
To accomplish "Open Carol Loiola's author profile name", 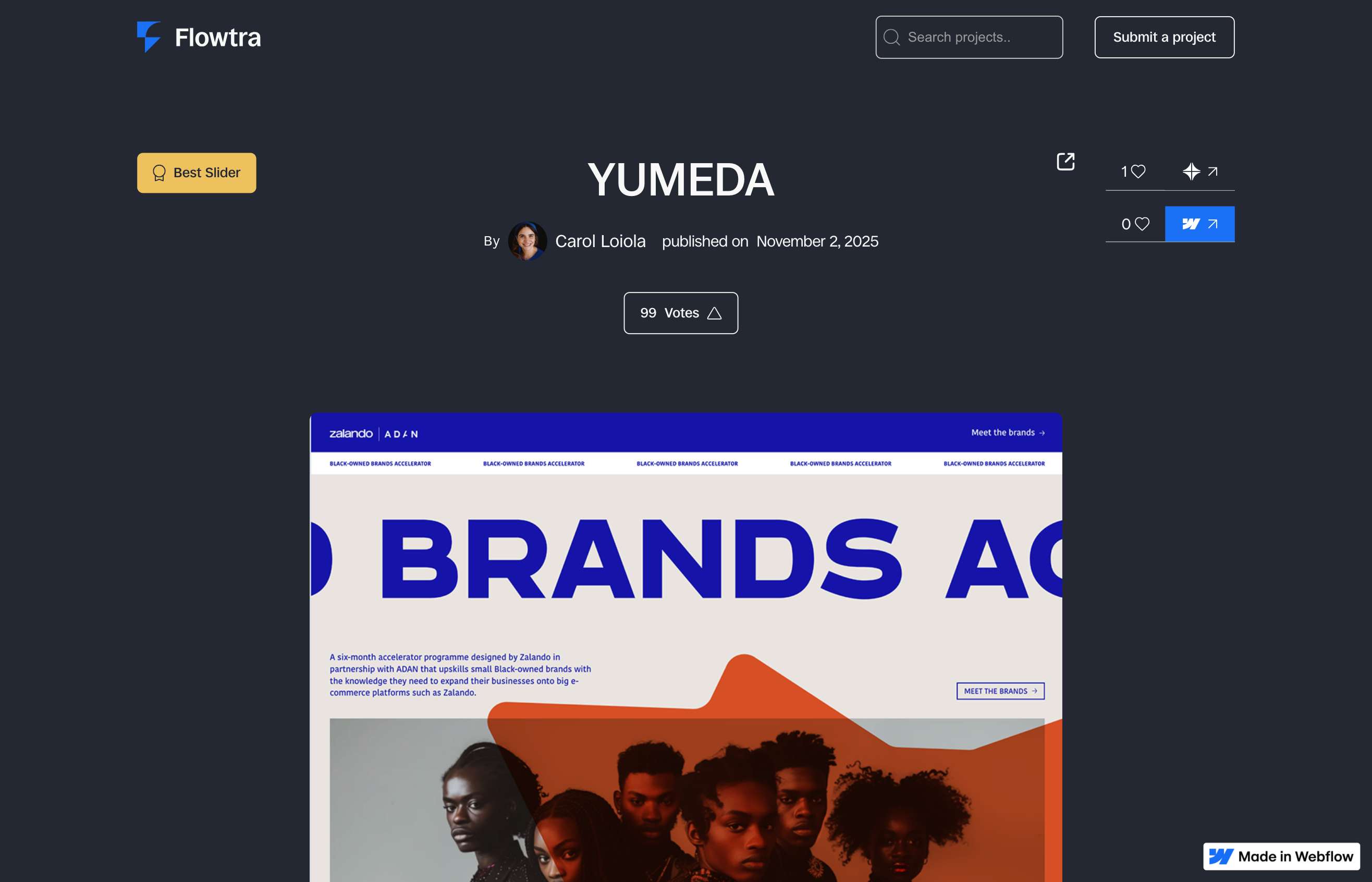I will click(x=600, y=241).
